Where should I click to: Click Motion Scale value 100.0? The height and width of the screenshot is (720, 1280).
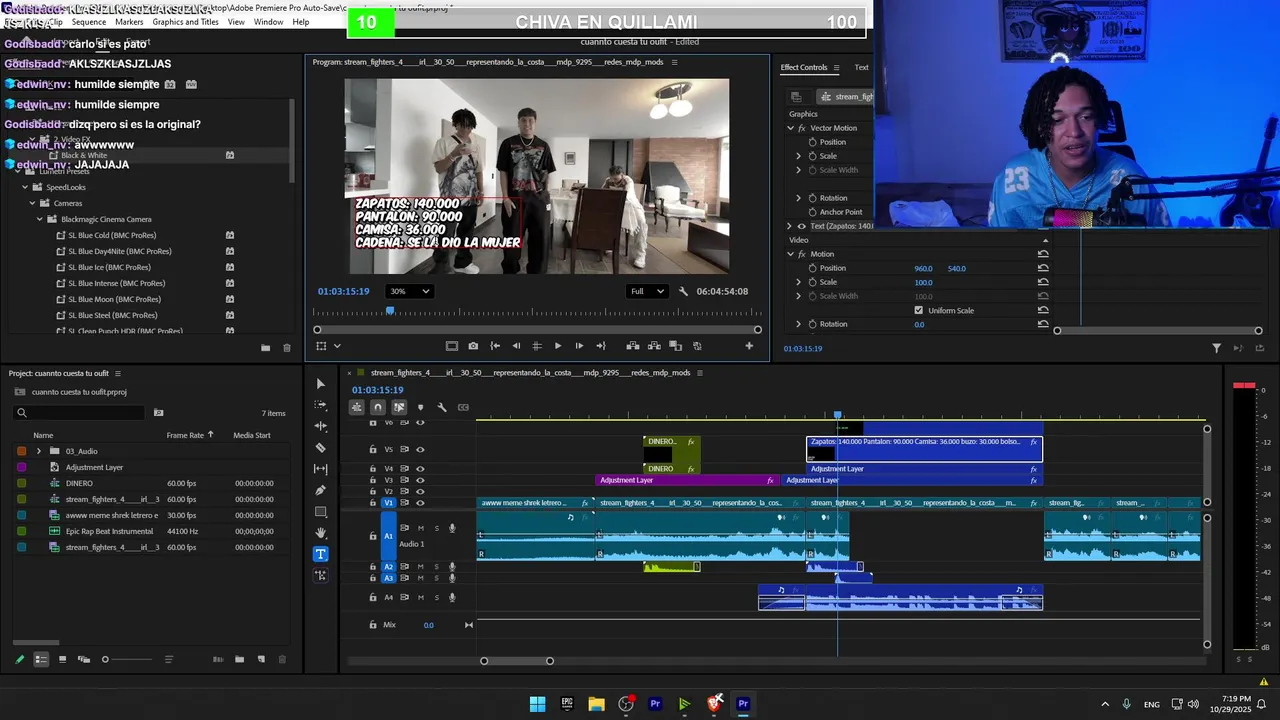click(923, 282)
